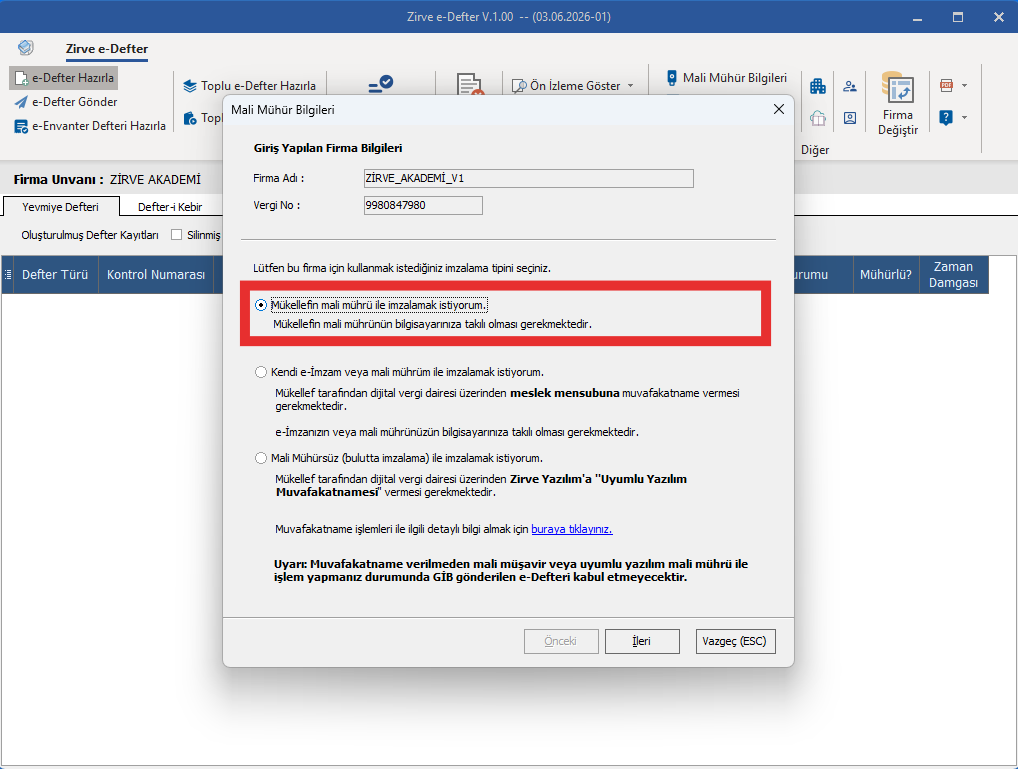This screenshot has height=769, width=1018.
Task: Click the document with red X icon
Action: pyautogui.click(x=469, y=84)
